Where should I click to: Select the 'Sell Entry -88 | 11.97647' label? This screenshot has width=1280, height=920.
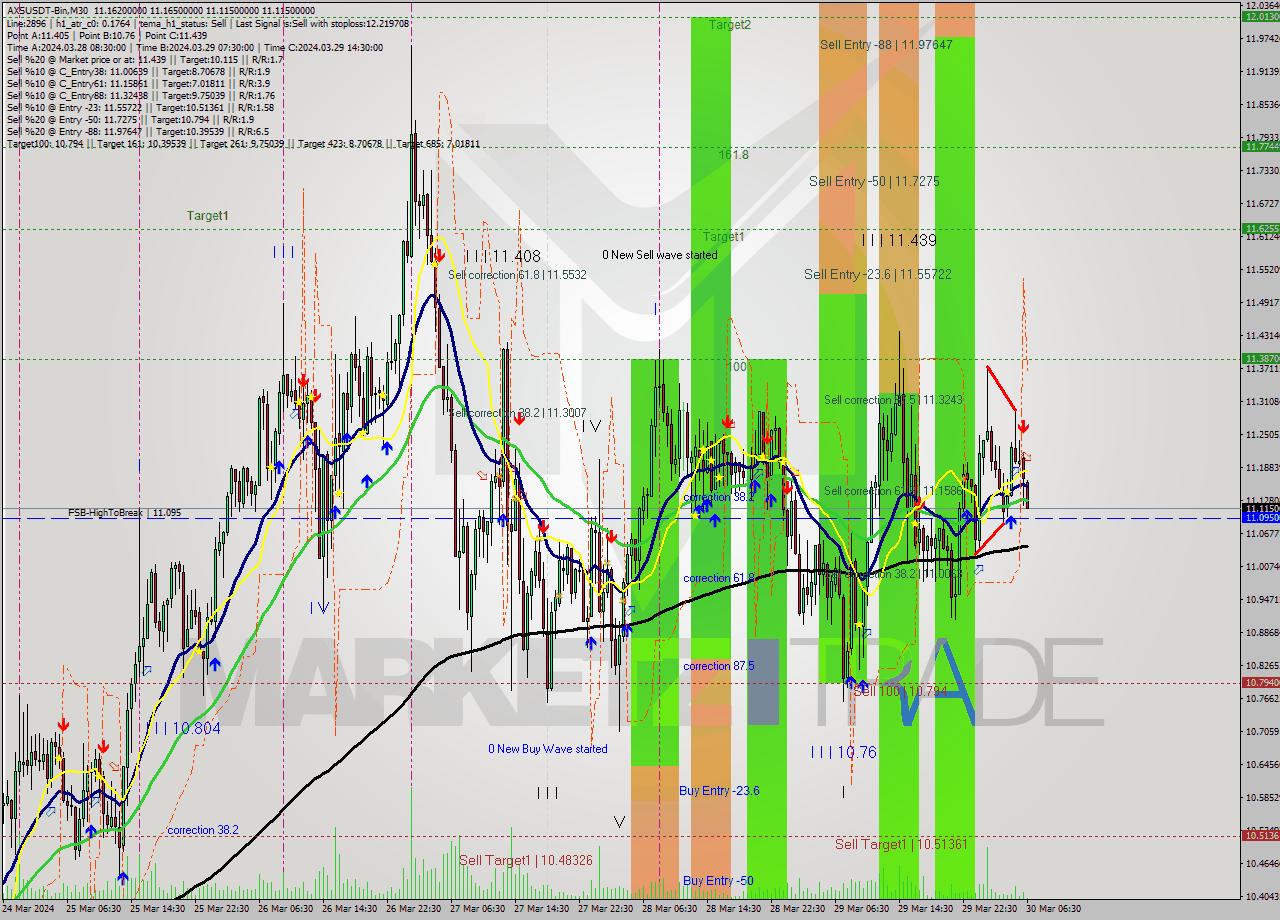tap(886, 45)
